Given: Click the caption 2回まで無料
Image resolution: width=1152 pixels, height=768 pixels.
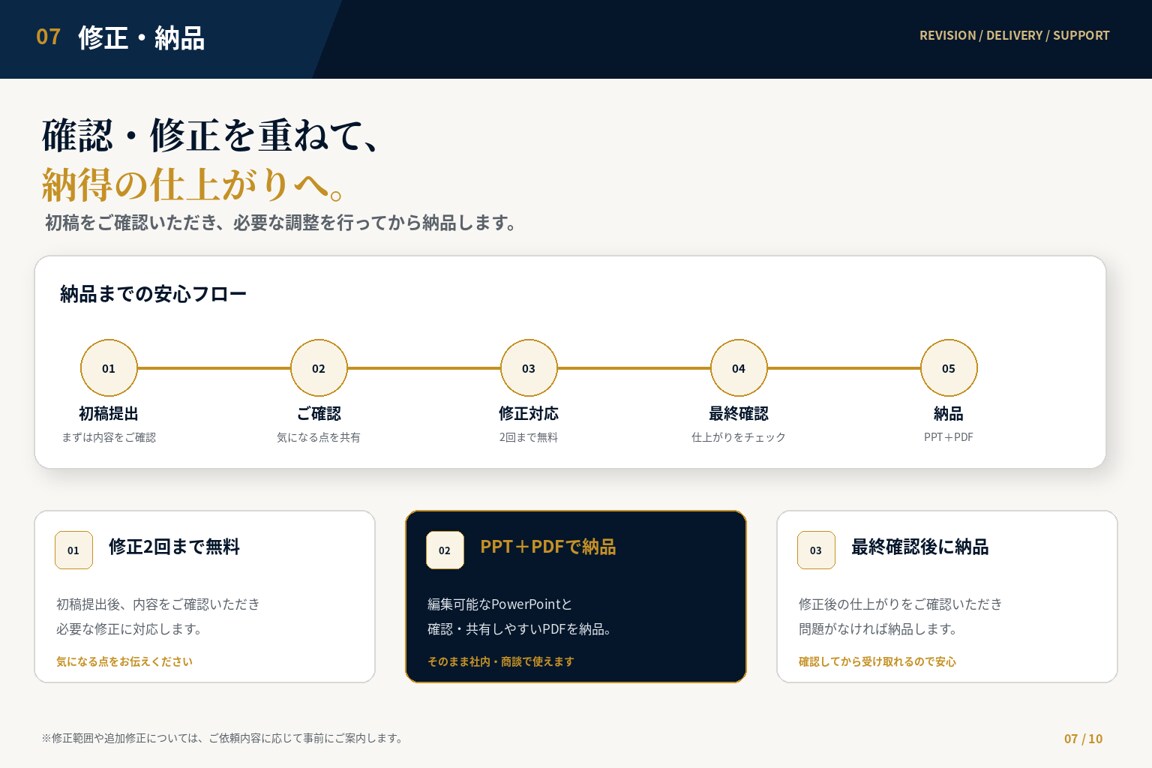Looking at the screenshot, I should click(x=529, y=437).
